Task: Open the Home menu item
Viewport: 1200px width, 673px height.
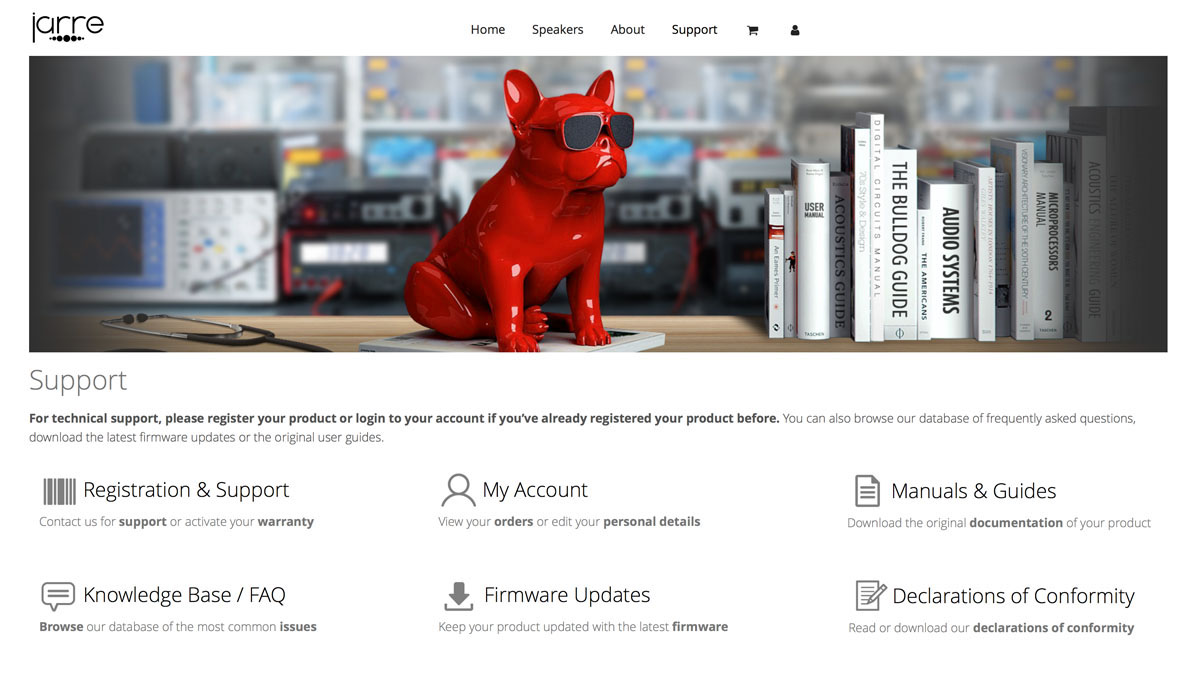Action: (x=488, y=30)
